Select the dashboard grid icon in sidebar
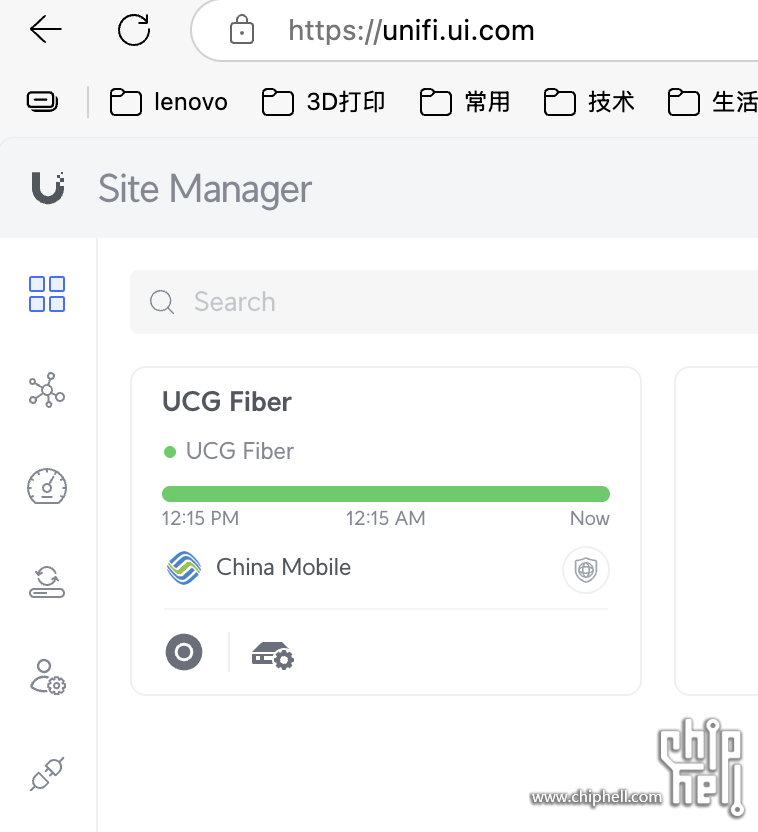The width and height of the screenshot is (758, 832). 47,293
